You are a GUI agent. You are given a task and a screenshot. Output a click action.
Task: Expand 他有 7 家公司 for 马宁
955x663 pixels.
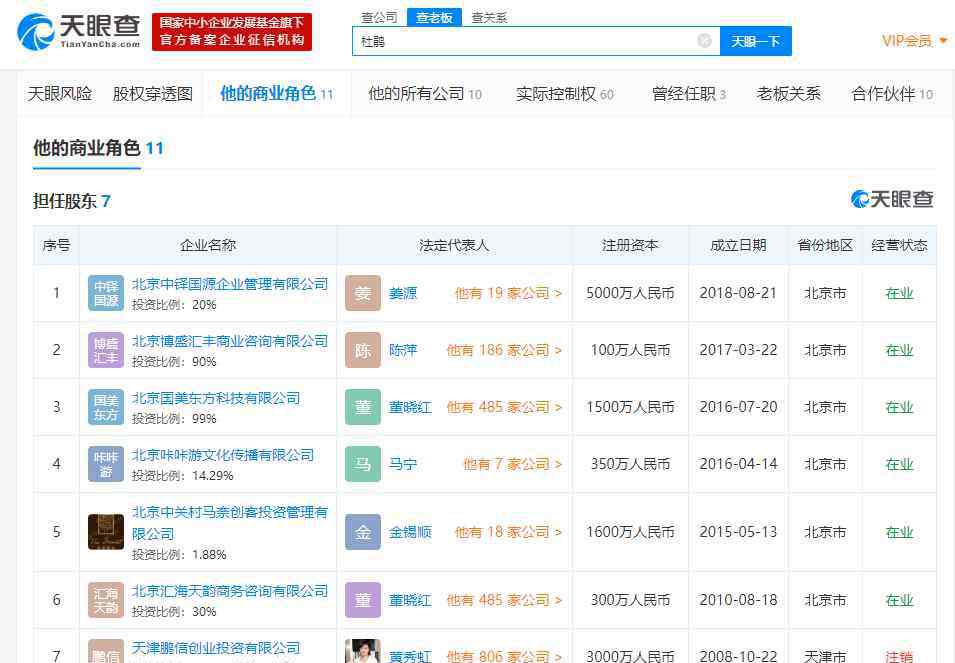point(512,465)
